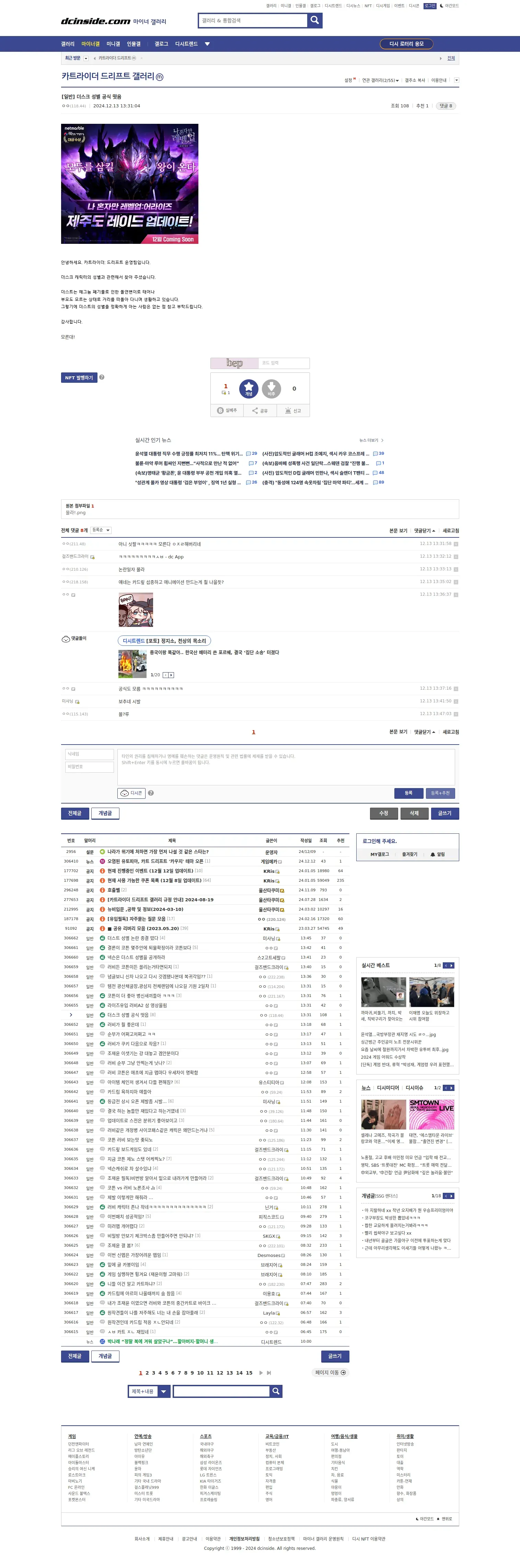Go to page 2 in pagination
This screenshot has width=520, height=1568.
pos(147,1373)
